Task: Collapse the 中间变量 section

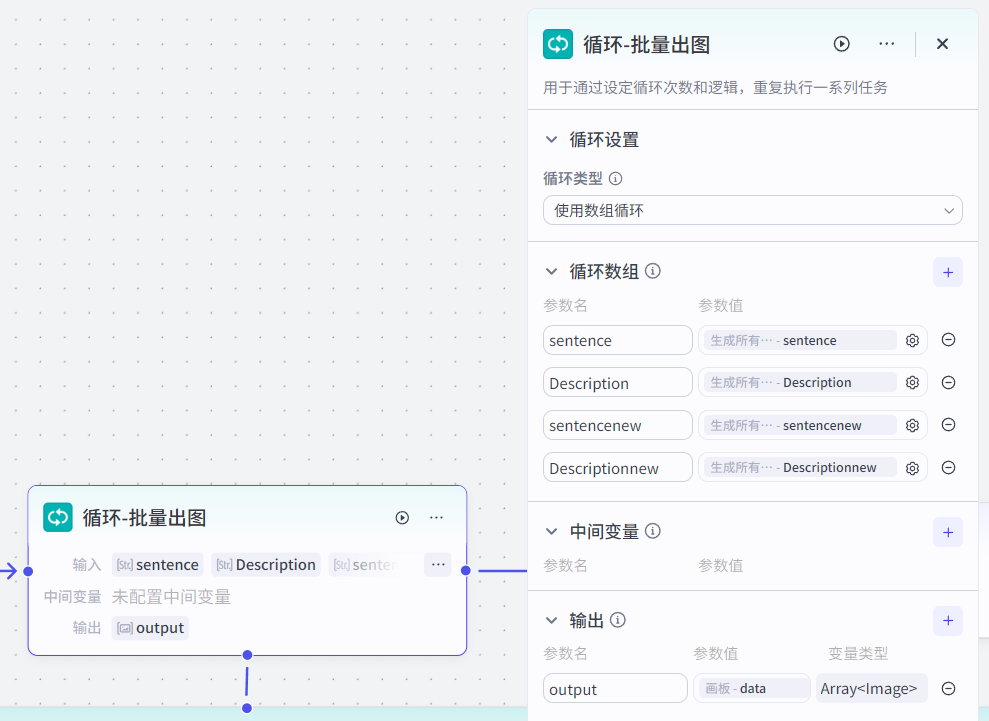Action: [551, 531]
